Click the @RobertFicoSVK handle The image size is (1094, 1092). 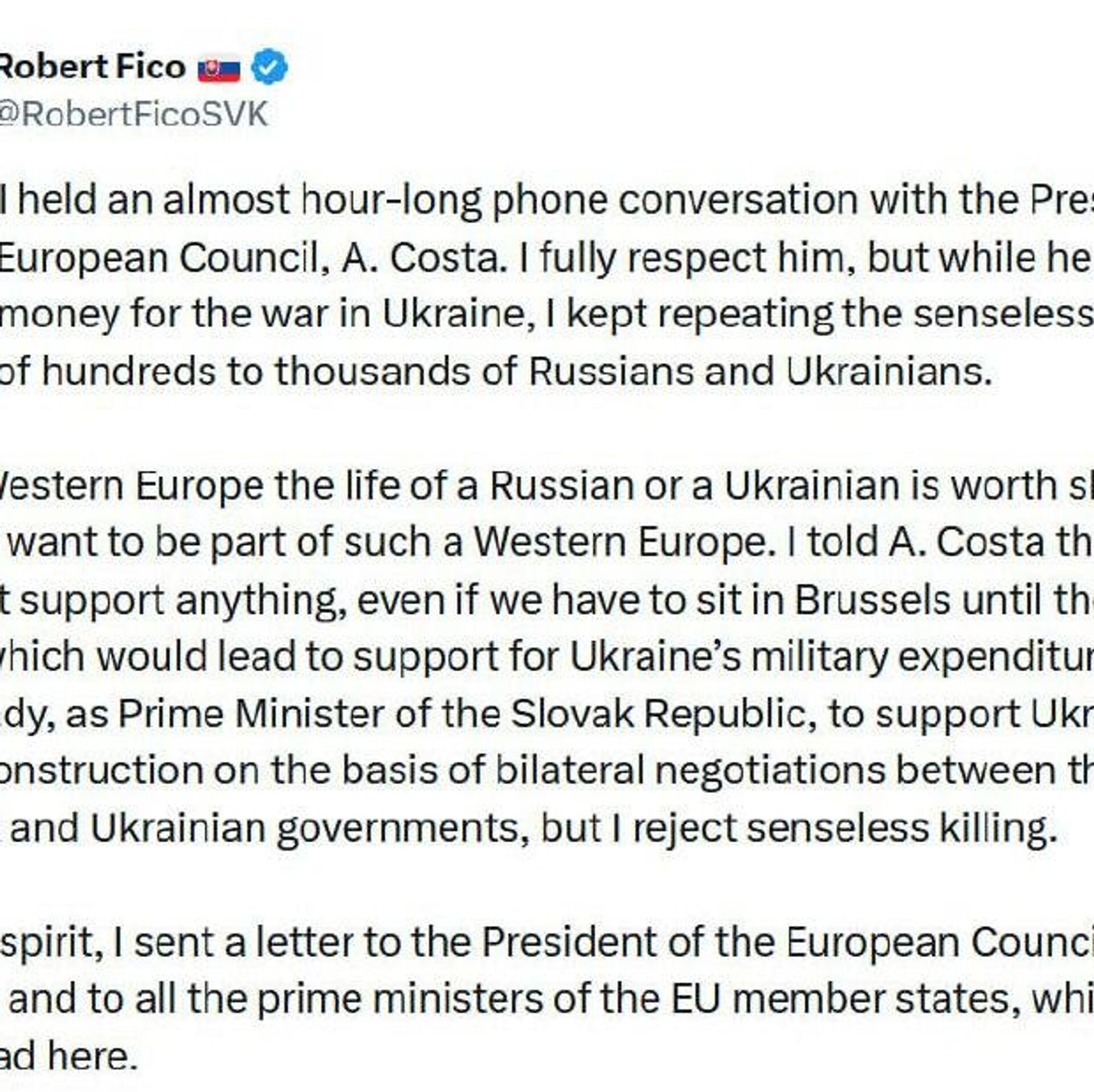click(132, 115)
